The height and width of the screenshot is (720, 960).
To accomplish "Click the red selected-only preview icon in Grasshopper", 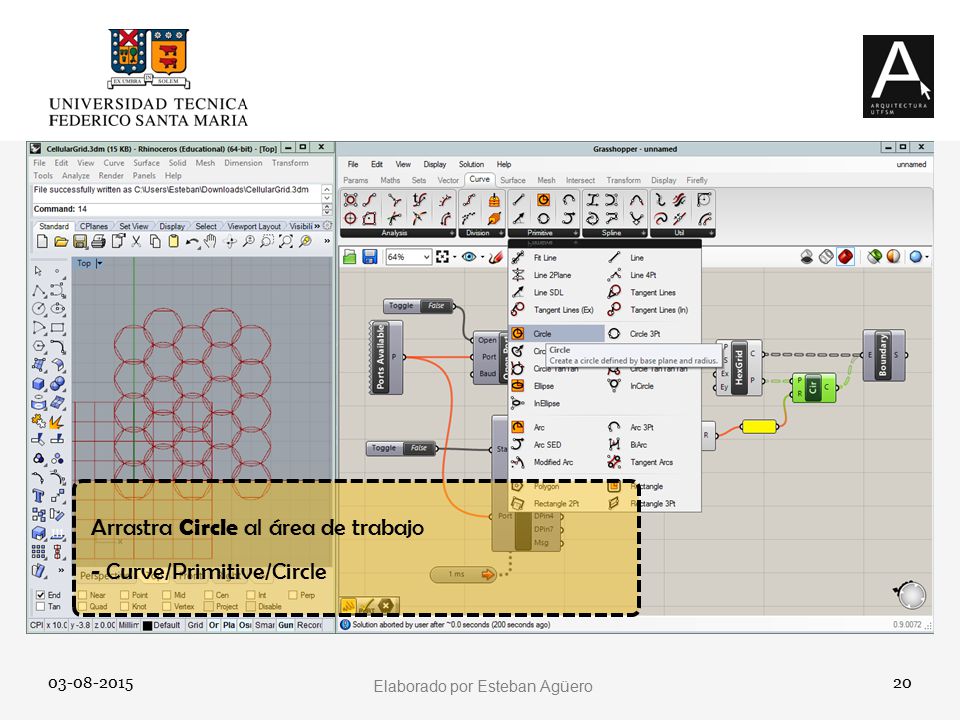I will click(846, 257).
